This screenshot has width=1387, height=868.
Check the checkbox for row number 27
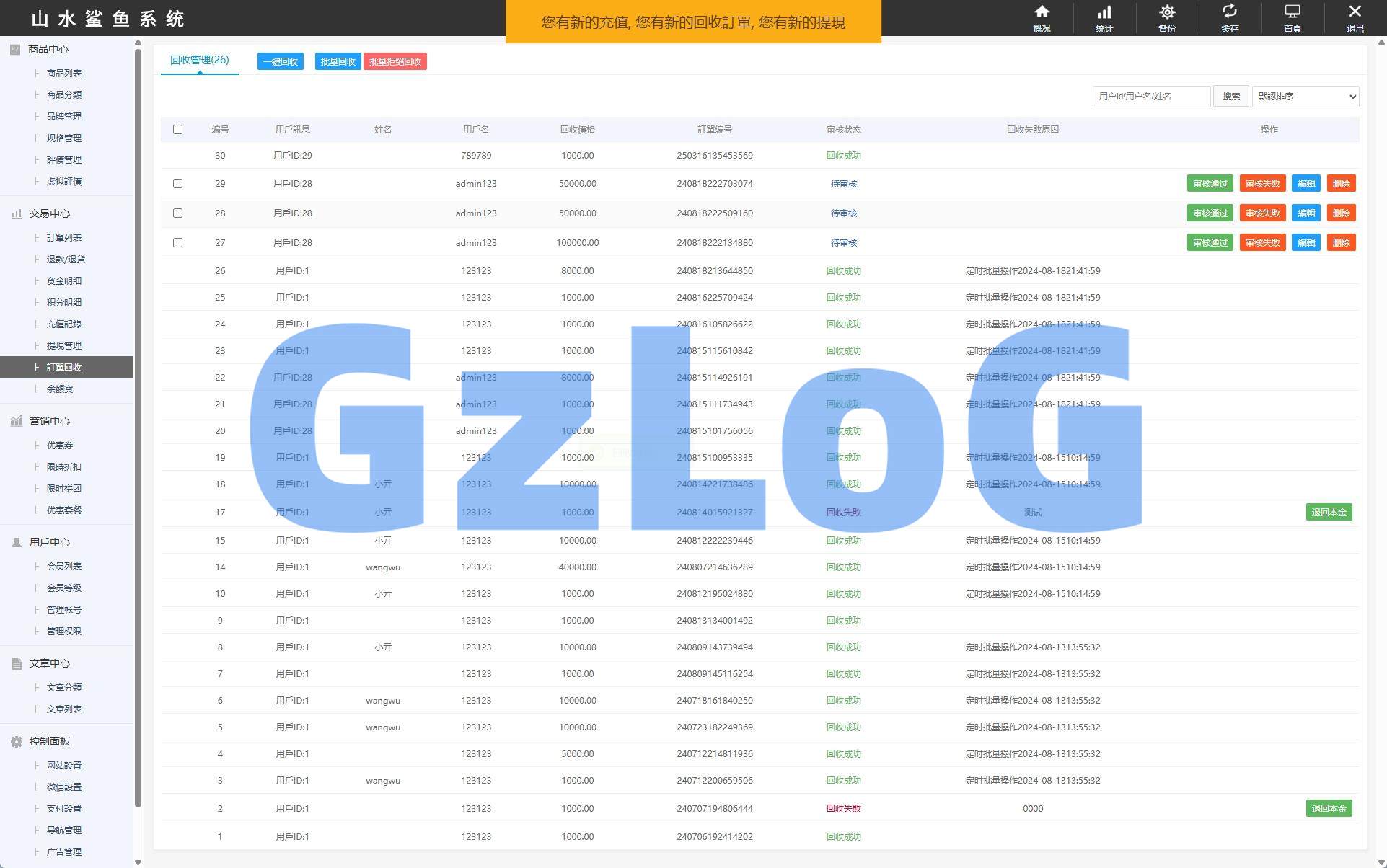pos(177,243)
